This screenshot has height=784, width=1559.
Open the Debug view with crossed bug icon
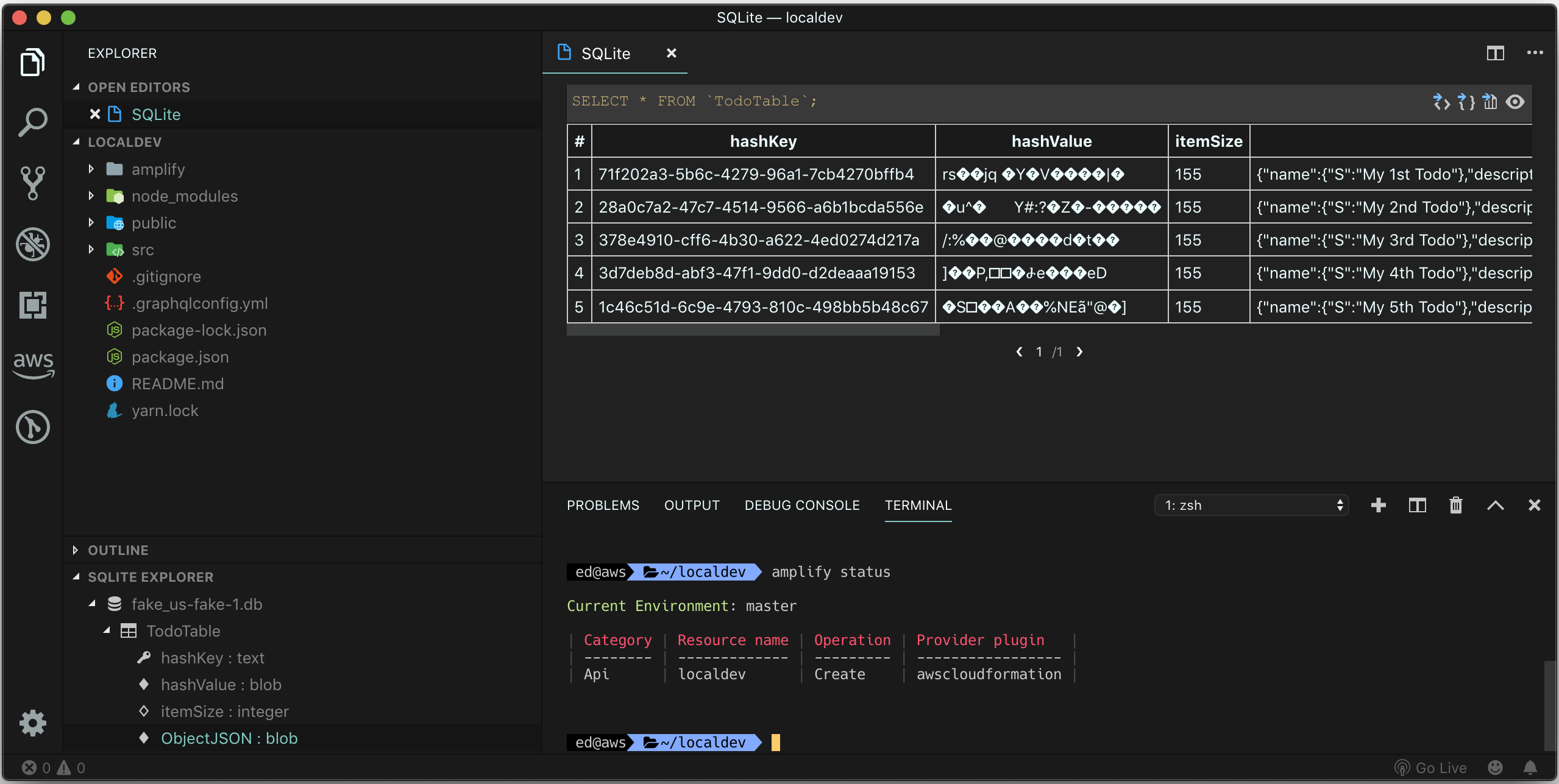click(32, 244)
